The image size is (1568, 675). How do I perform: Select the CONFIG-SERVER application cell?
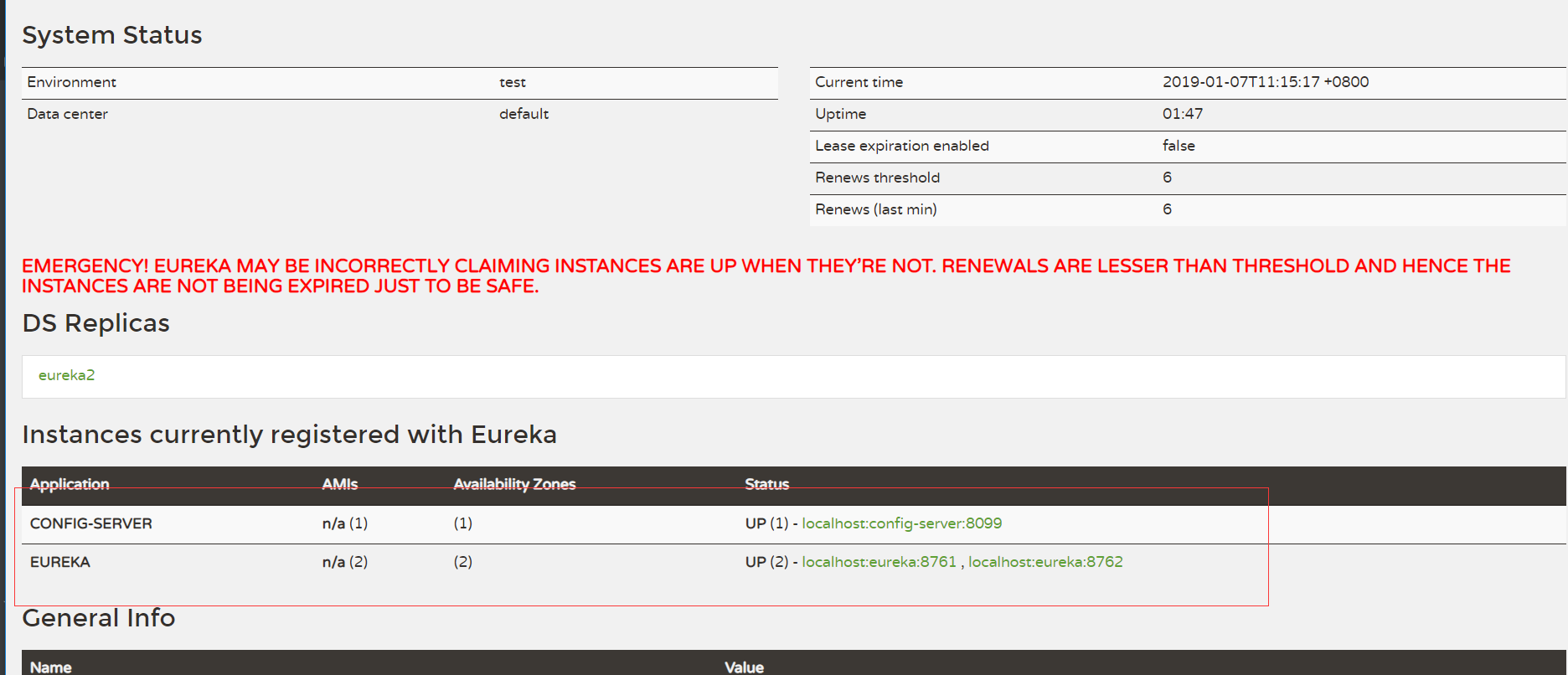(x=91, y=523)
